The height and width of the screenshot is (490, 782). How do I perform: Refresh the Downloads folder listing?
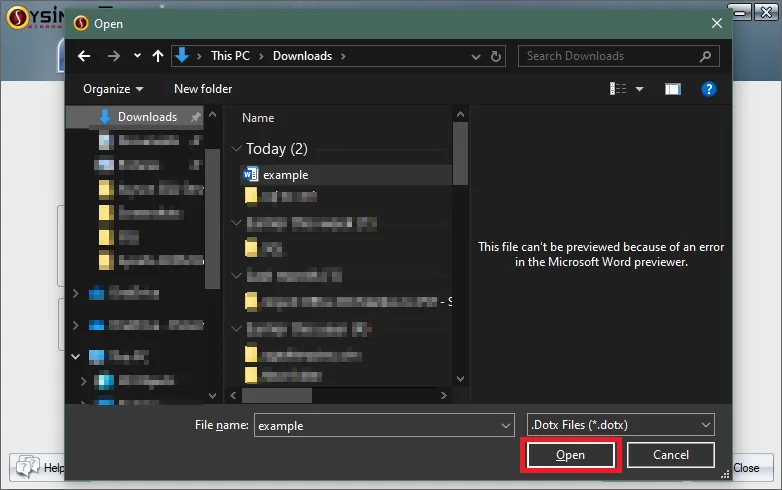pyautogui.click(x=495, y=56)
